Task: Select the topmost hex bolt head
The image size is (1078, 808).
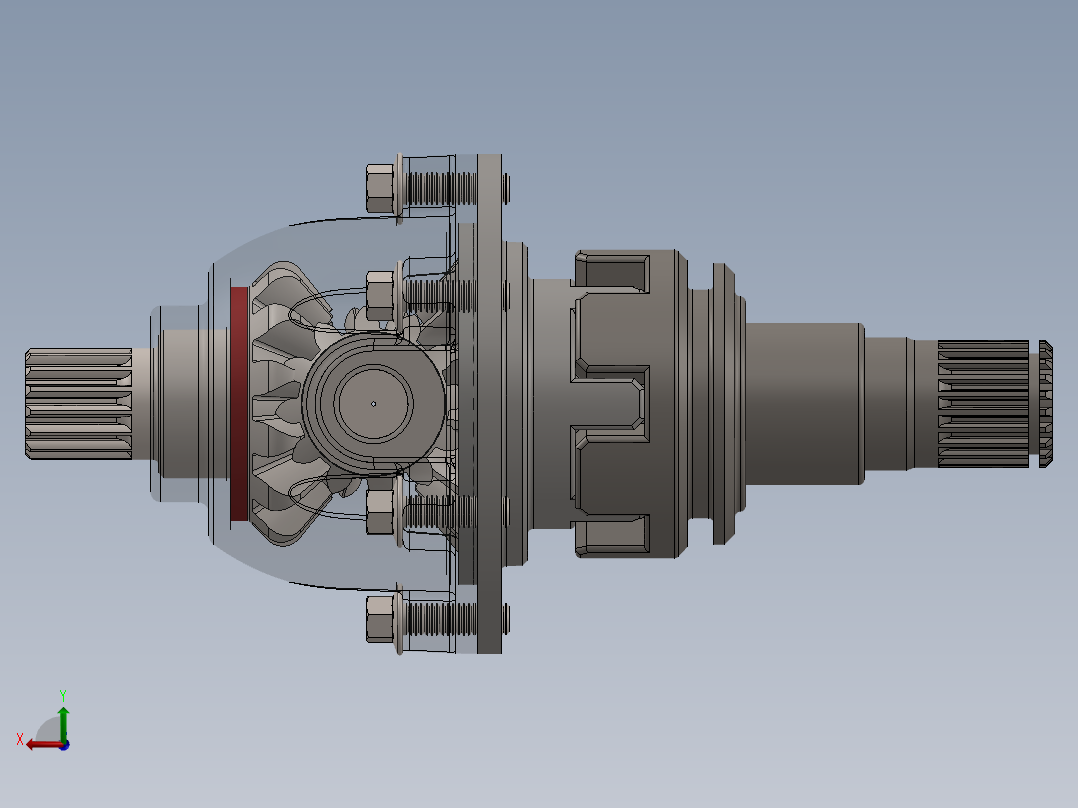Action: (380, 188)
